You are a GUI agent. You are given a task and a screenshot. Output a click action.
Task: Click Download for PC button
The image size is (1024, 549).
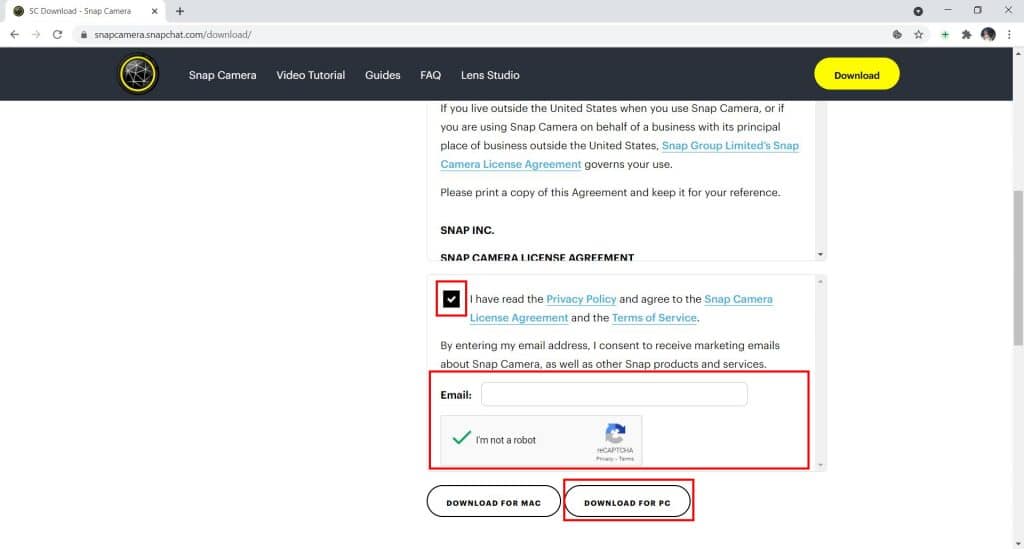[627, 502]
